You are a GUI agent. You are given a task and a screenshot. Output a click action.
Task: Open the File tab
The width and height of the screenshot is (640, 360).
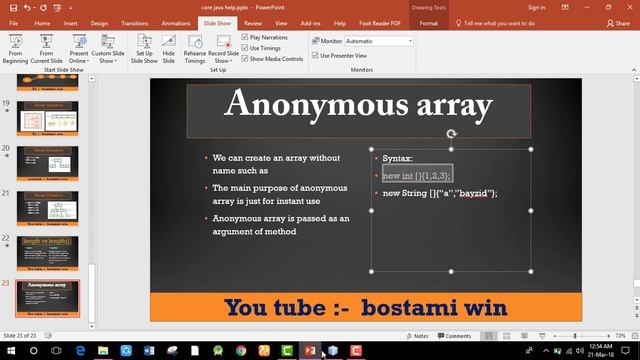13,23
